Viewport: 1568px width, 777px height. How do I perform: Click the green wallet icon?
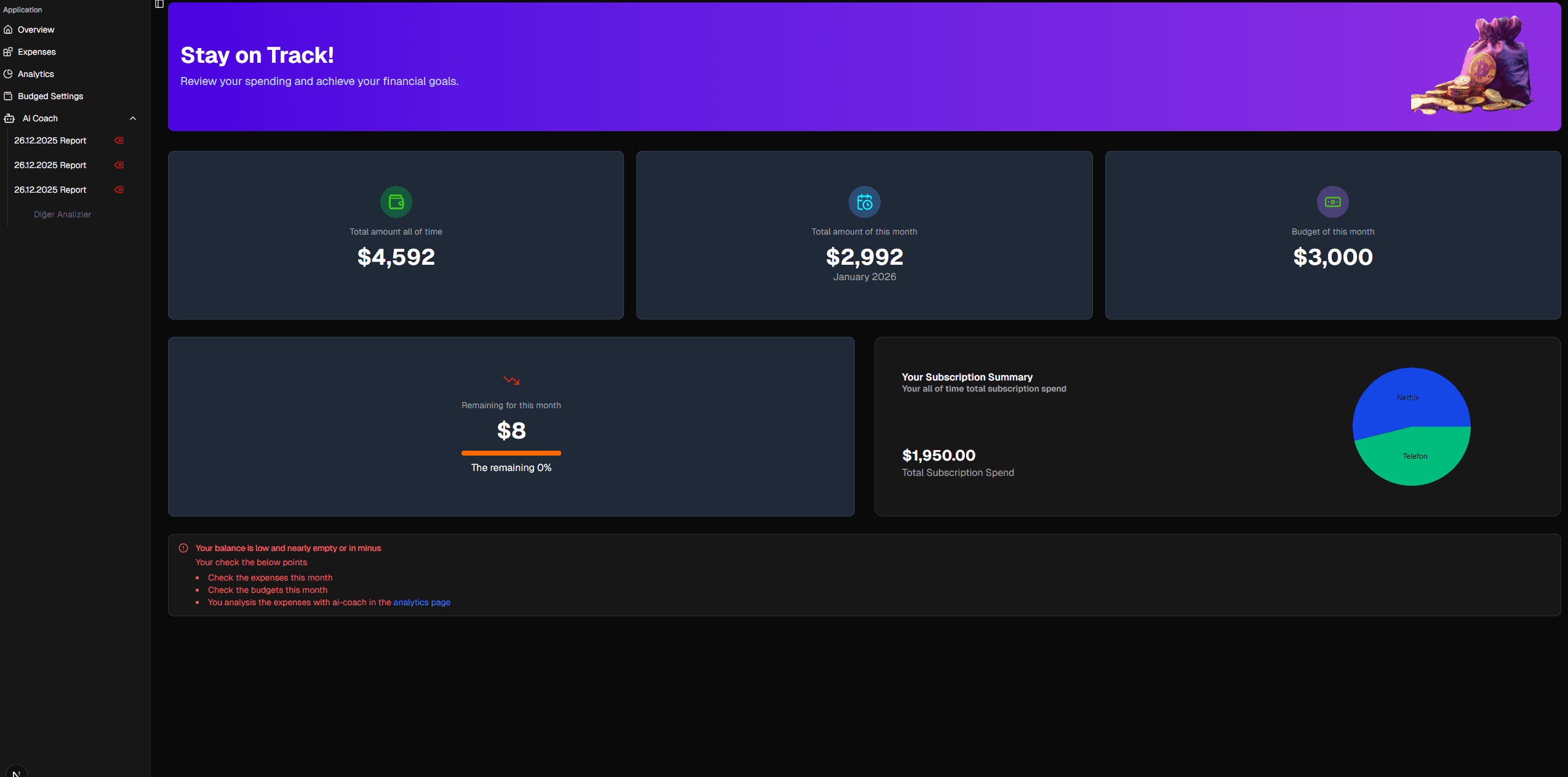[x=396, y=202]
